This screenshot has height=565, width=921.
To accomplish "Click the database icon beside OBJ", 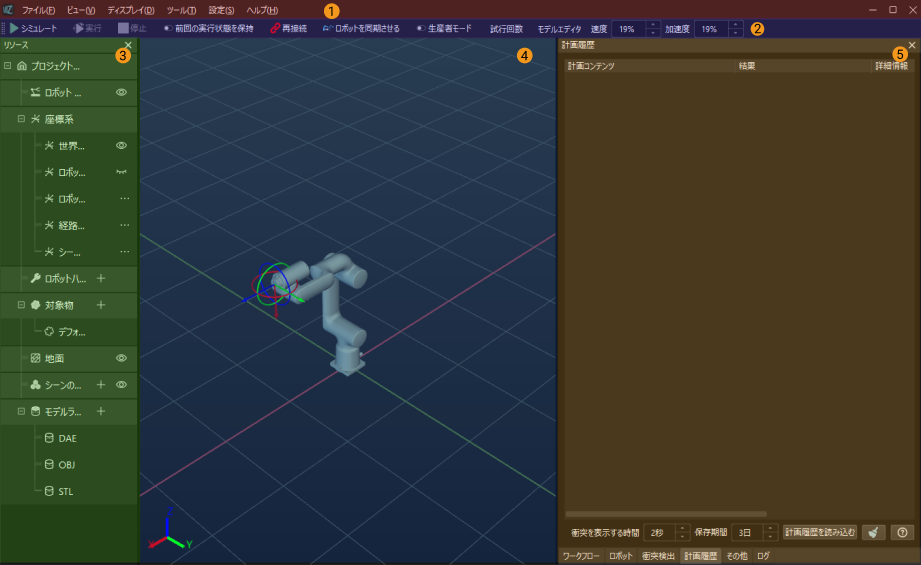I will click(49, 465).
